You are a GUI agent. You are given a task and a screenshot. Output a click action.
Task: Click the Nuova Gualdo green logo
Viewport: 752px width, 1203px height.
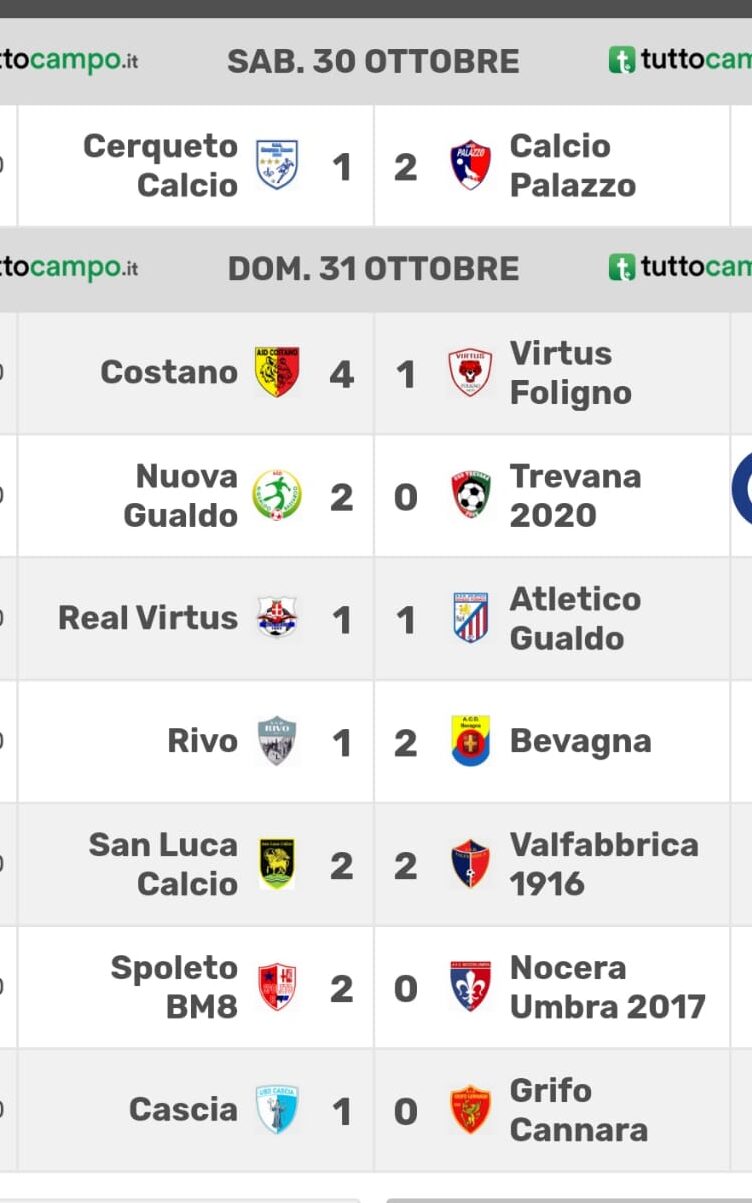click(277, 495)
